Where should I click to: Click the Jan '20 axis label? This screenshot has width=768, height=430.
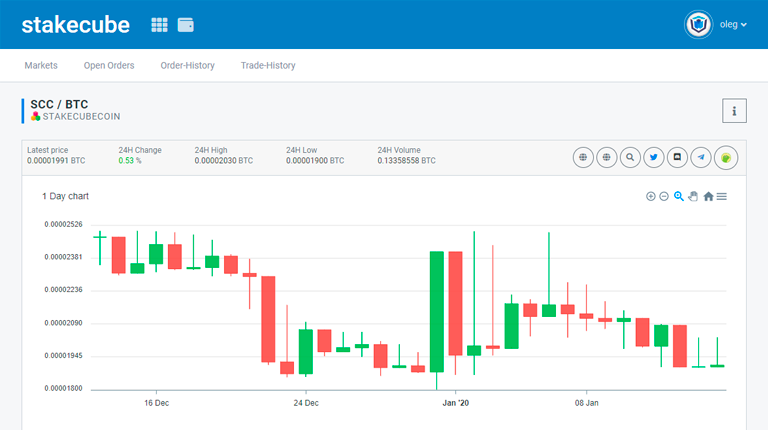tap(456, 403)
